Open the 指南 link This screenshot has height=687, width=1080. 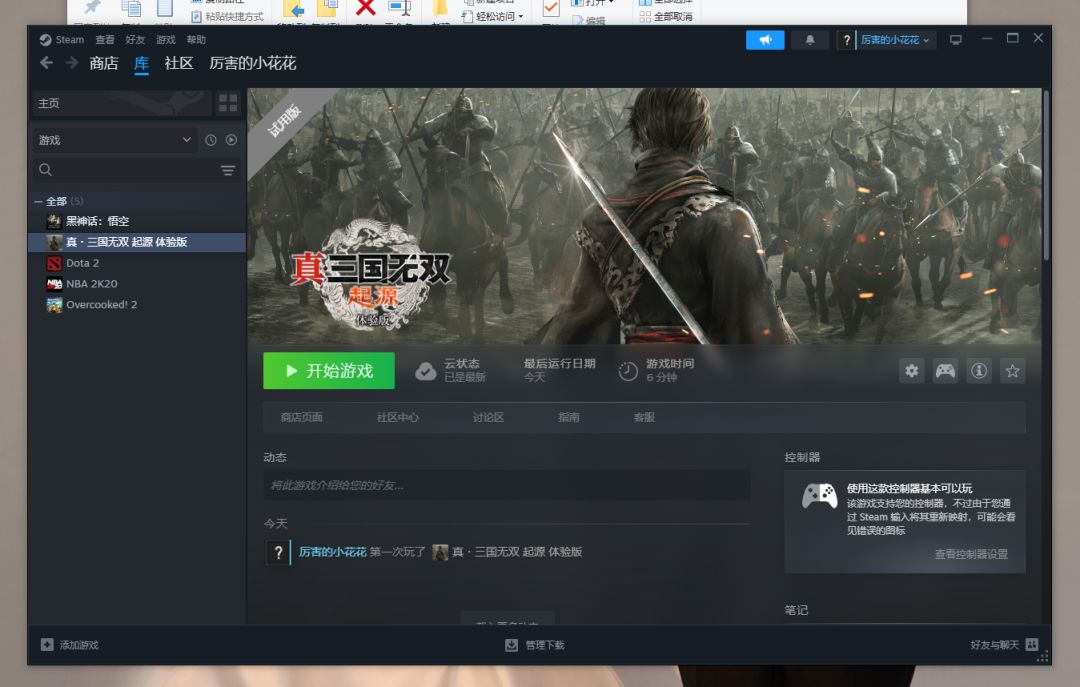tap(569, 418)
